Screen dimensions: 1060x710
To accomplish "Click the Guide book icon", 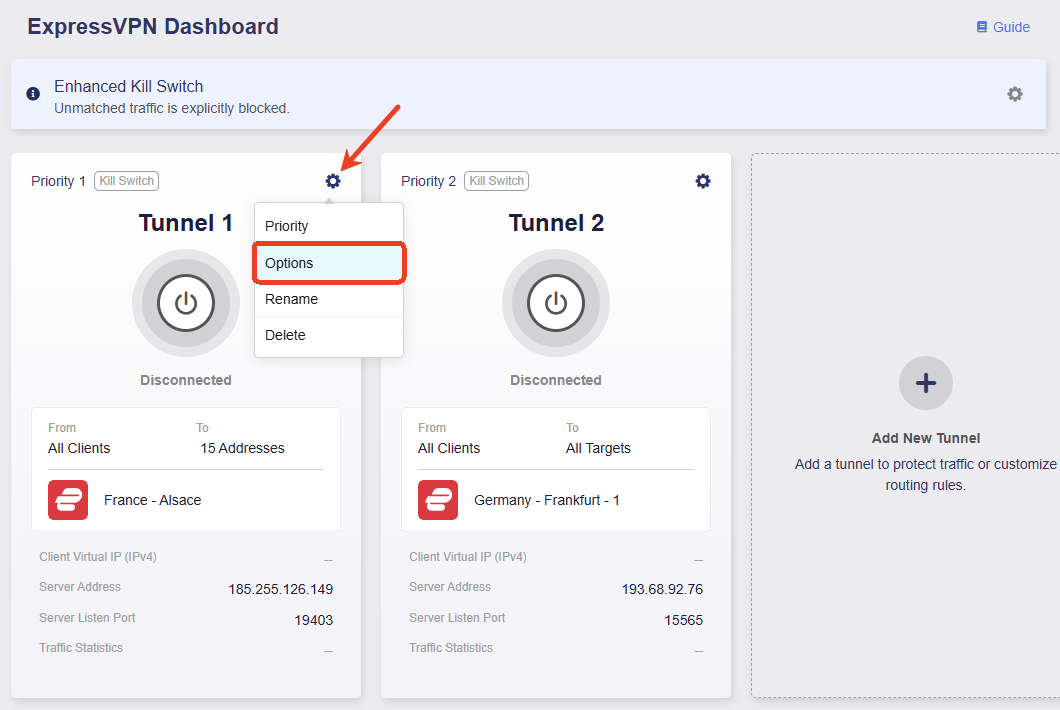I will click(982, 27).
